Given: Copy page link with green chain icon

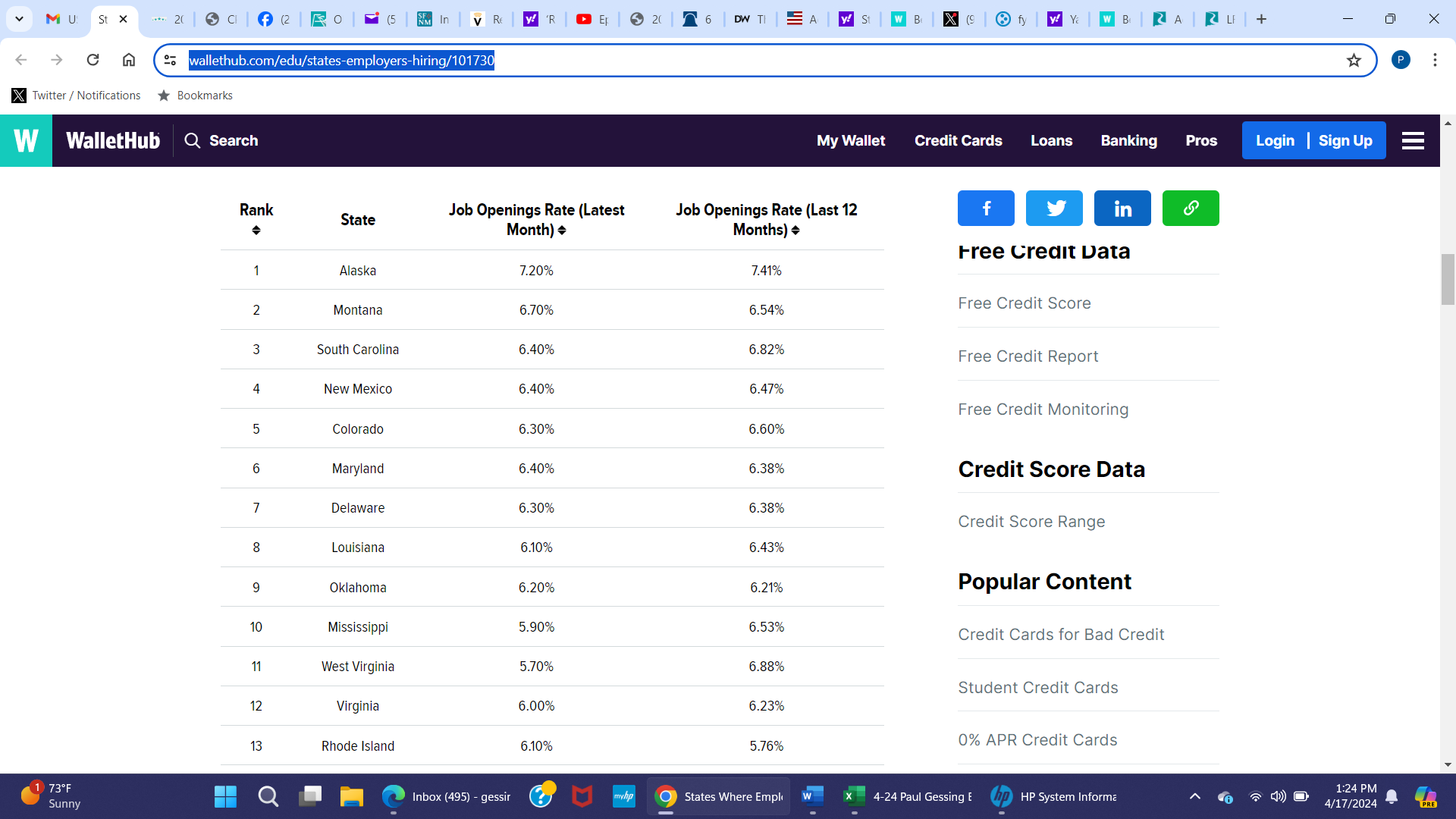Looking at the screenshot, I should point(1191,208).
